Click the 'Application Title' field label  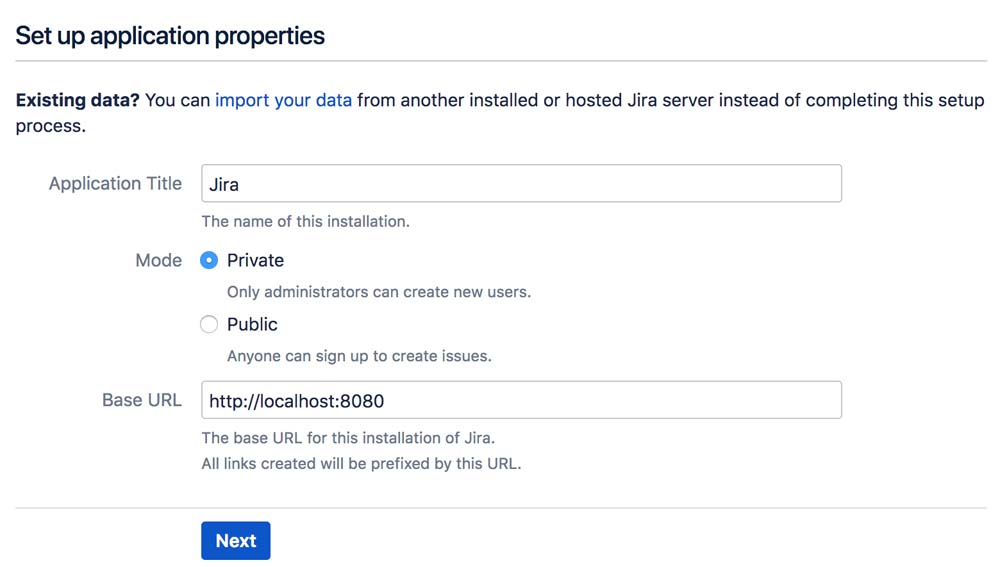[x=115, y=184]
